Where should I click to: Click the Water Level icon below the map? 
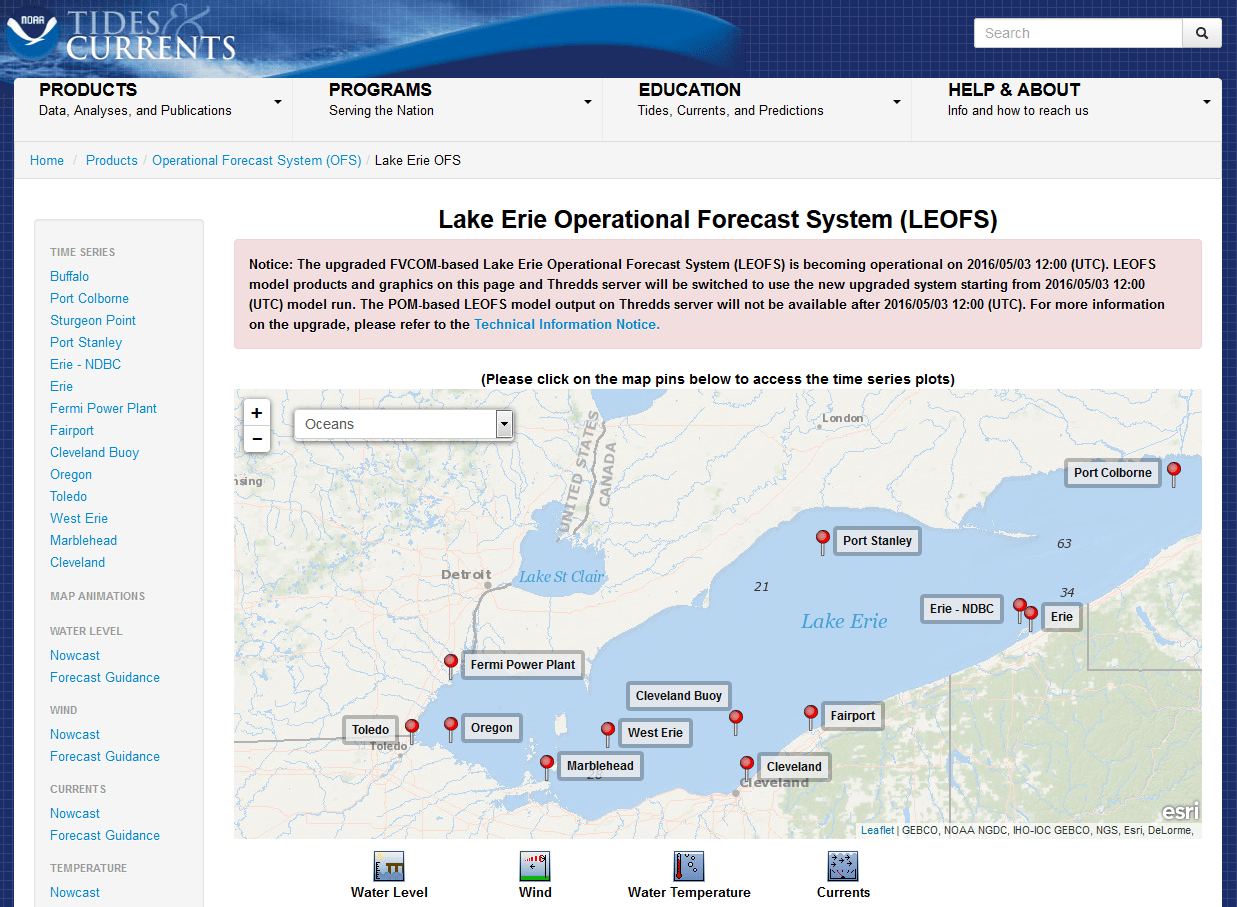pyautogui.click(x=389, y=866)
